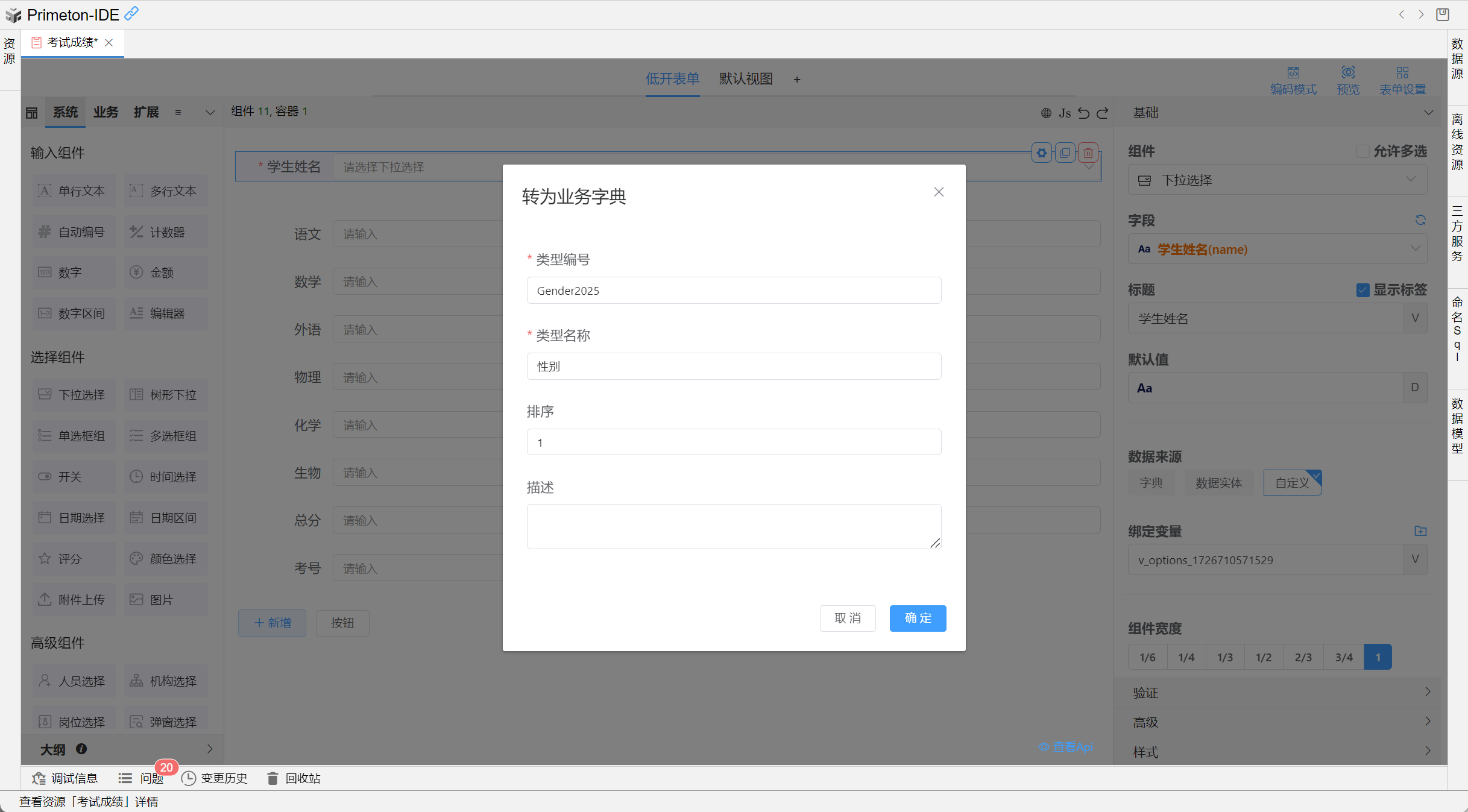Click the 确定 button in dialog

[918, 618]
